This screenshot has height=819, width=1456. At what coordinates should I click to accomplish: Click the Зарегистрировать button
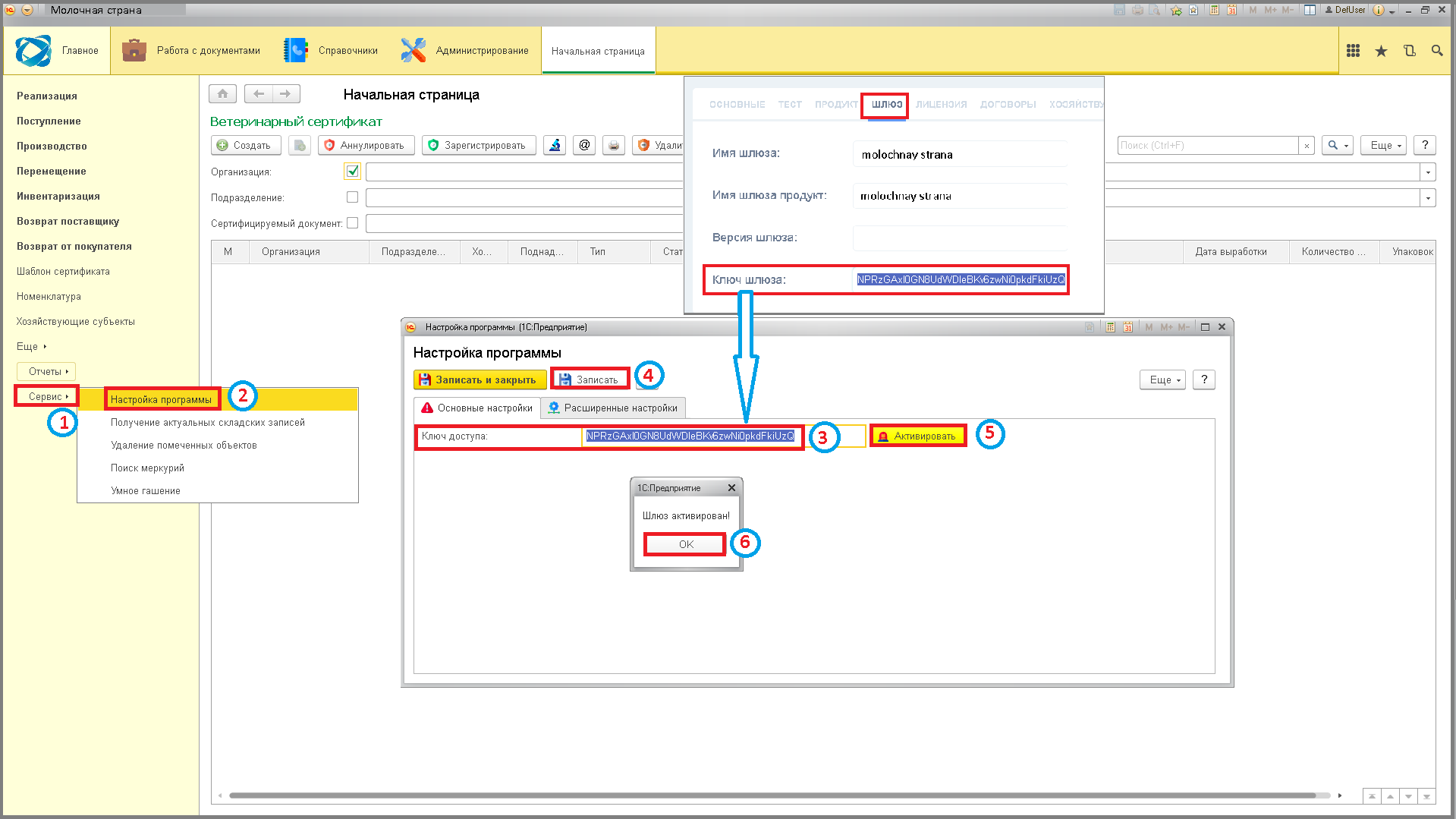pyautogui.click(x=478, y=145)
